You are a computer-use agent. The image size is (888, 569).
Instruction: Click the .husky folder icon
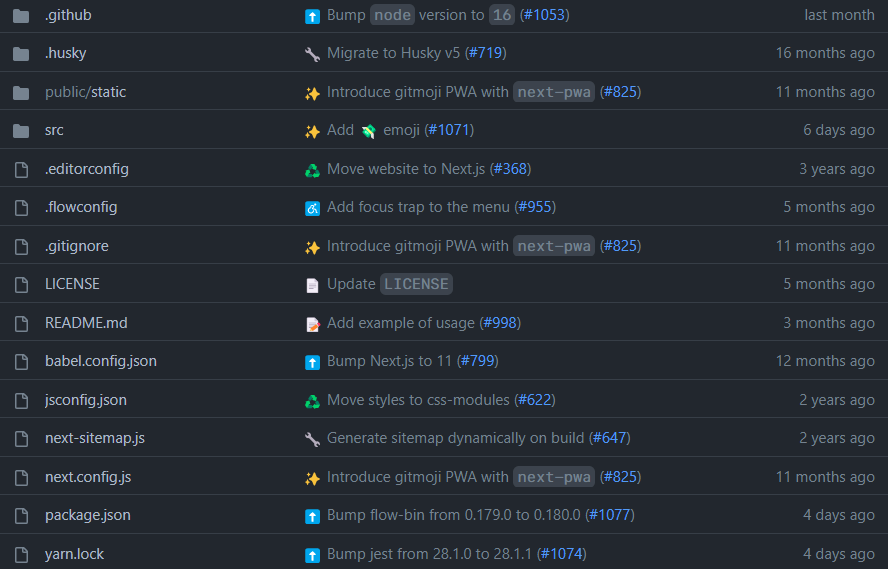point(21,54)
